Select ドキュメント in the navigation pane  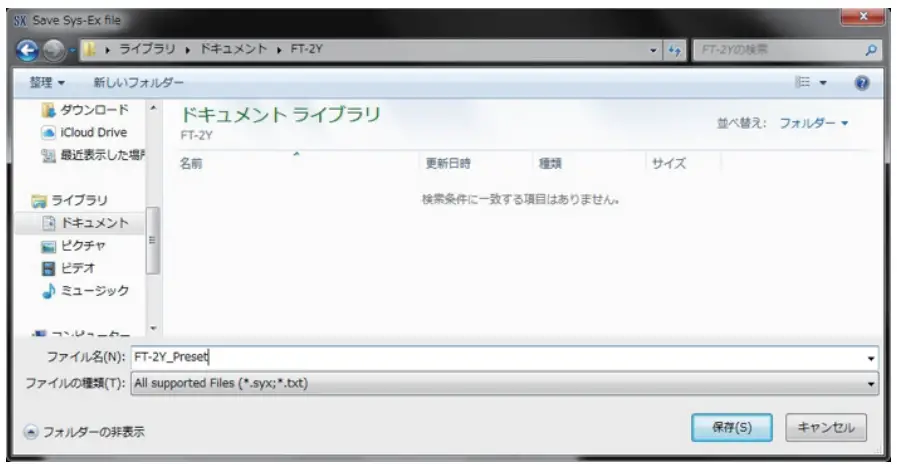coord(95,223)
